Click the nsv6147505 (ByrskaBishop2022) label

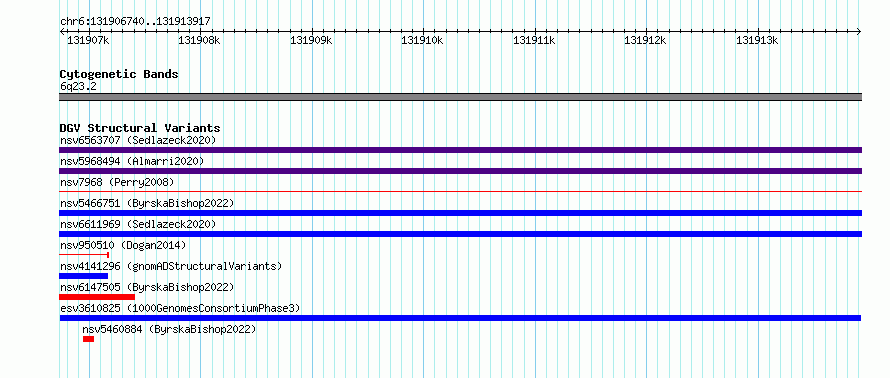click(x=147, y=287)
